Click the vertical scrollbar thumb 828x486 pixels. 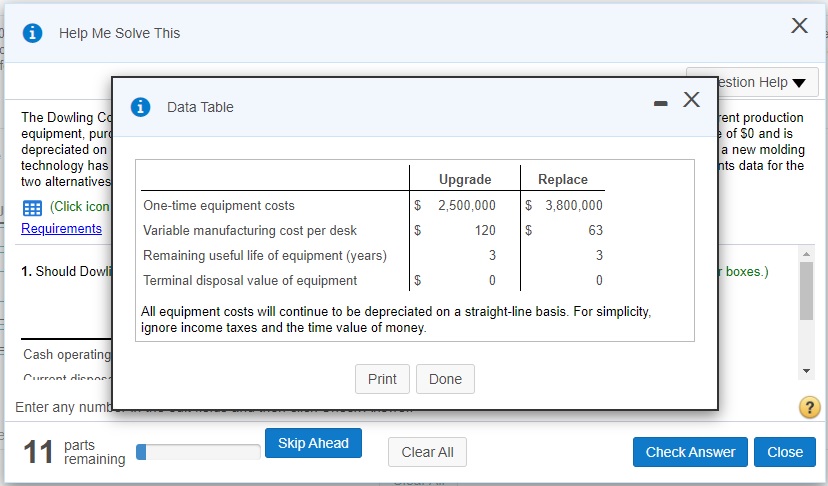click(x=806, y=291)
